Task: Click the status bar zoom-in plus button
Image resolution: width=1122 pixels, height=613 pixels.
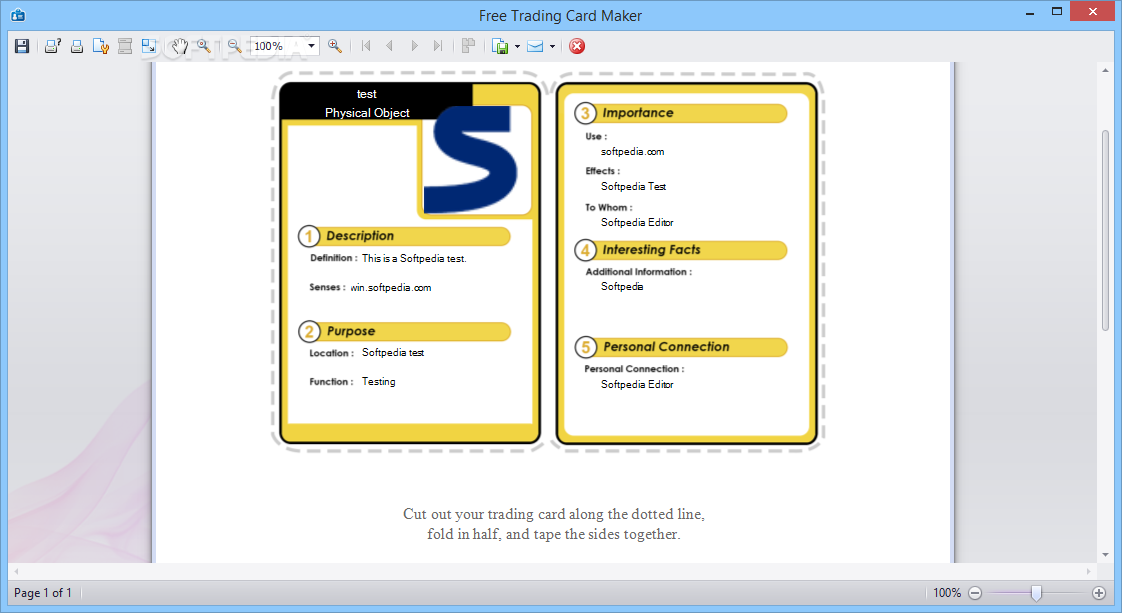Action: coord(1099,593)
